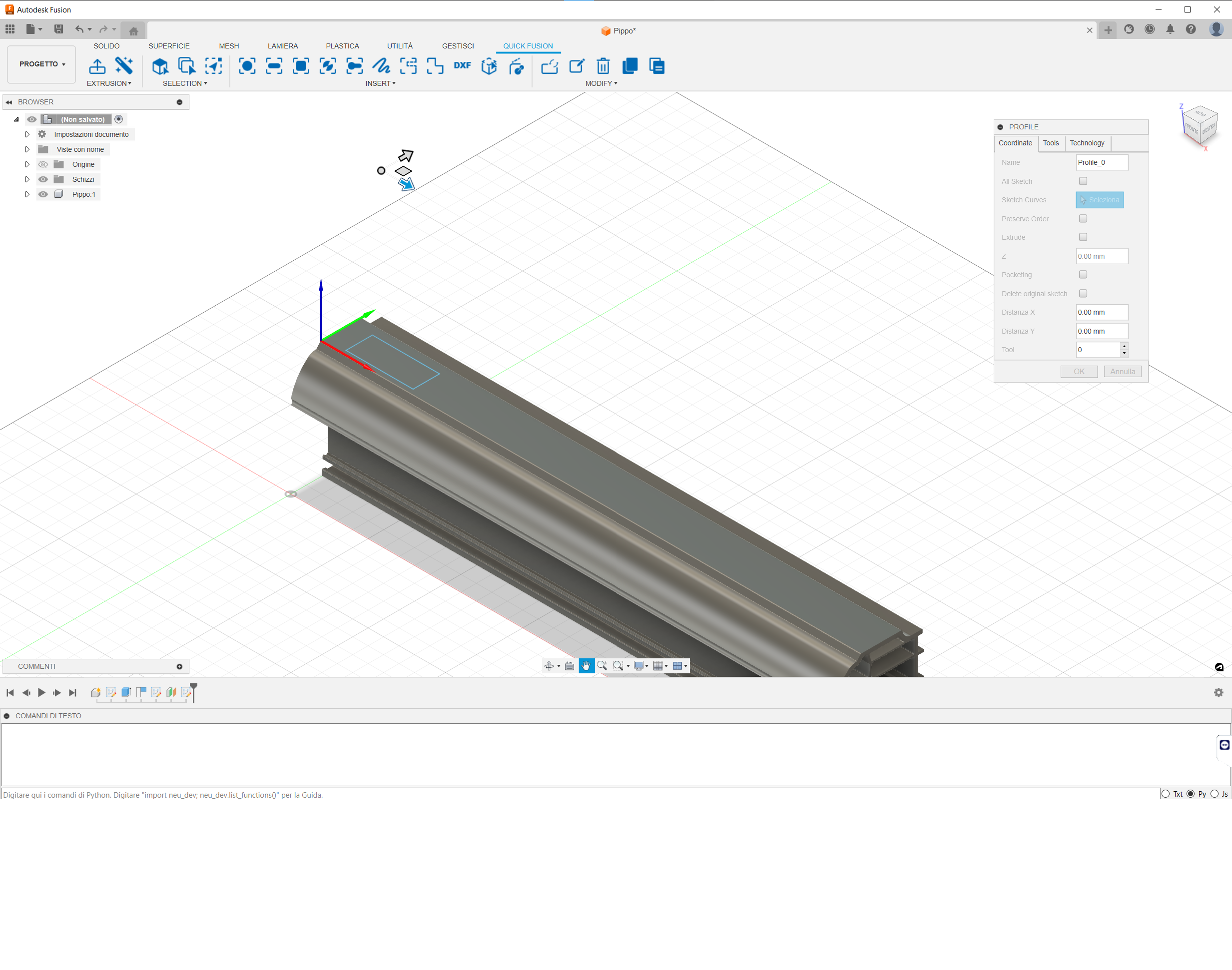Click the DXF insert icon
This screenshot has width=1232, height=970.
point(462,66)
